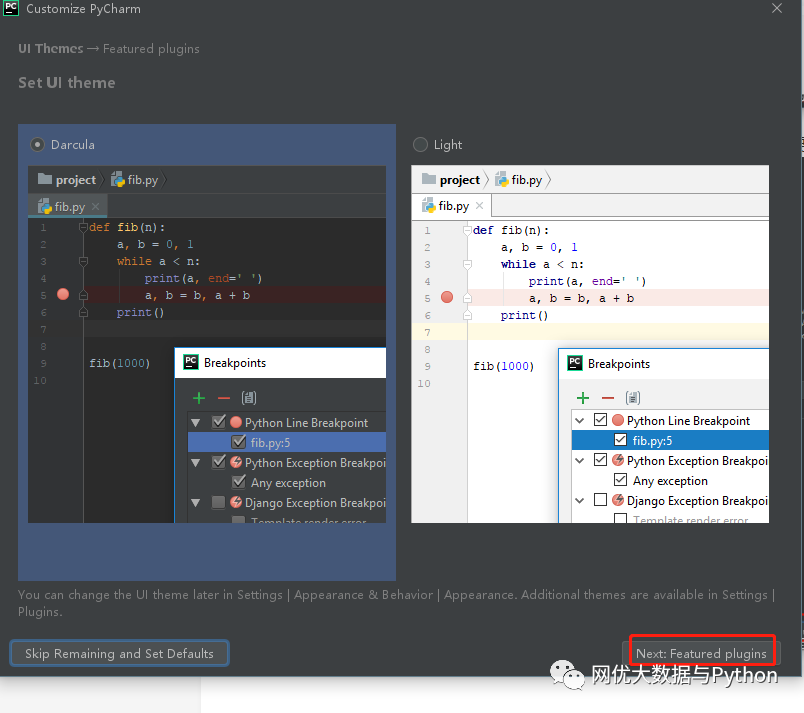Click project folder icon in Light preview
This screenshot has height=713, width=804.
tap(429, 179)
